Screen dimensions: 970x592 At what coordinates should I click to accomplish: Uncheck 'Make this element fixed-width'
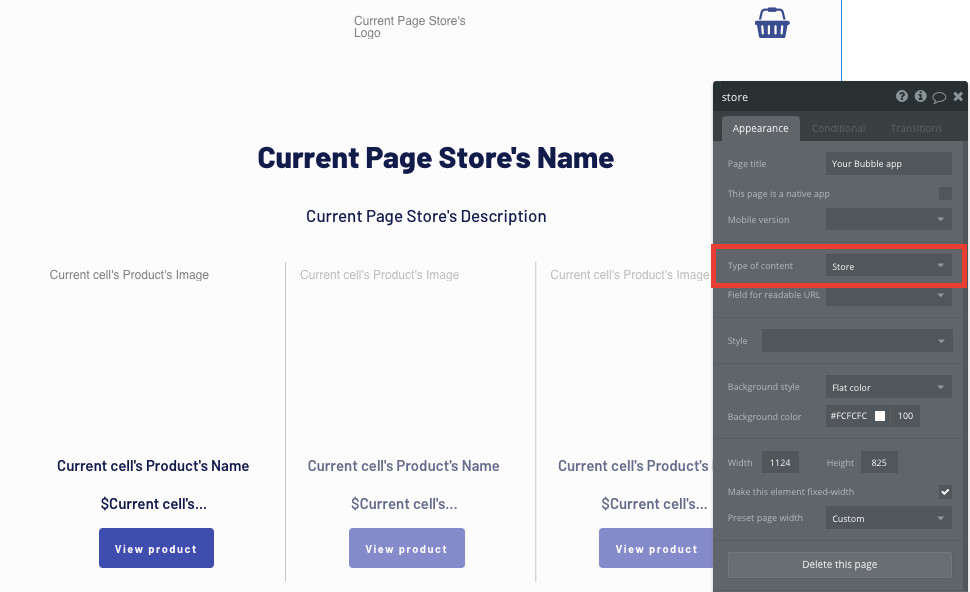click(x=944, y=491)
